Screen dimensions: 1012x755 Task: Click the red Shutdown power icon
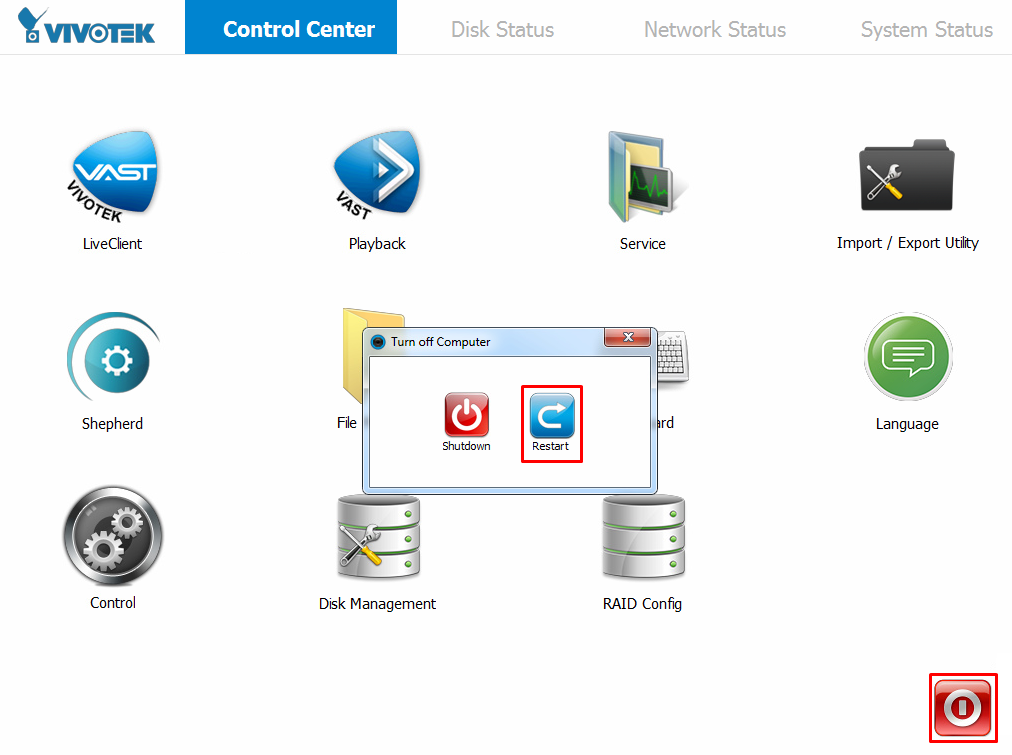(x=467, y=414)
